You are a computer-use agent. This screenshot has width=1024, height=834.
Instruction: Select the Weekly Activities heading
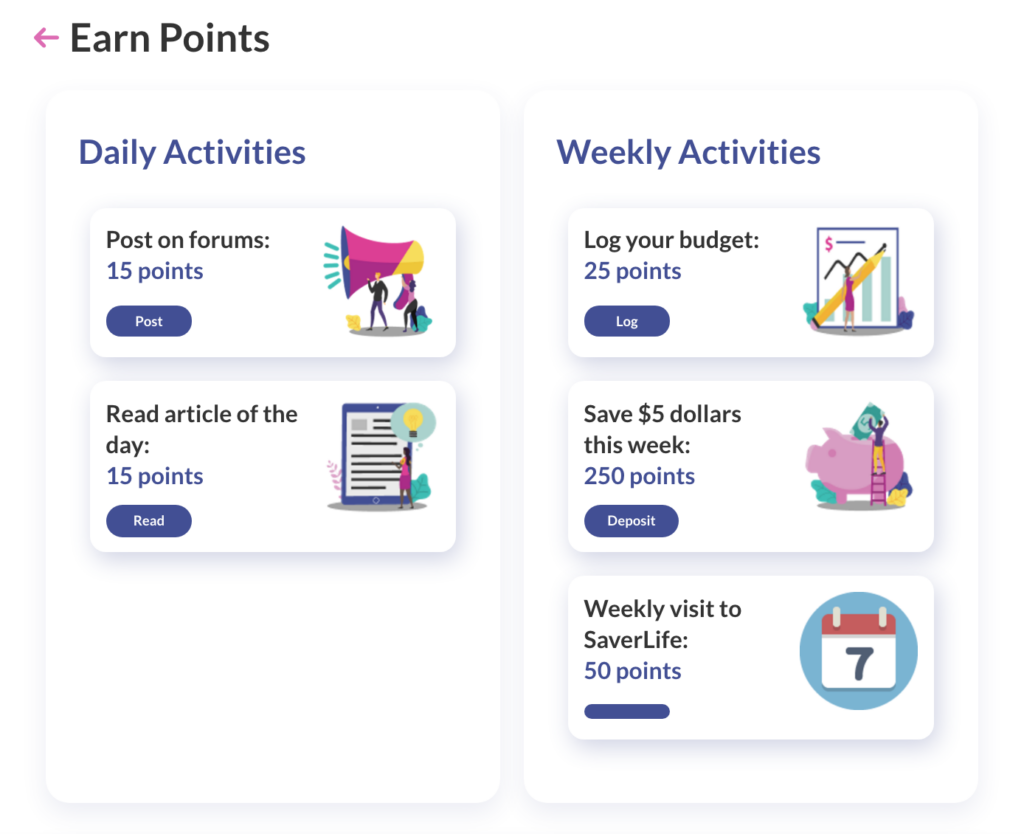[688, 153]
